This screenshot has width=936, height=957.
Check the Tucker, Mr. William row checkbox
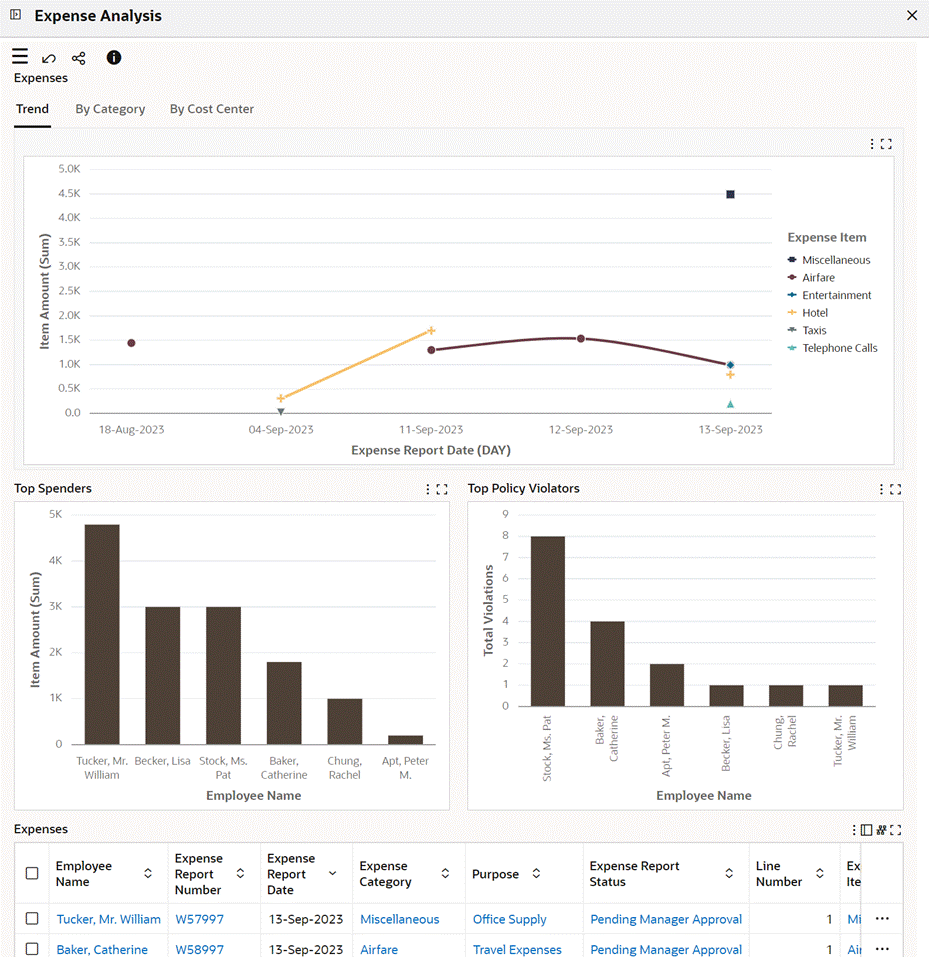coord(32,919)
